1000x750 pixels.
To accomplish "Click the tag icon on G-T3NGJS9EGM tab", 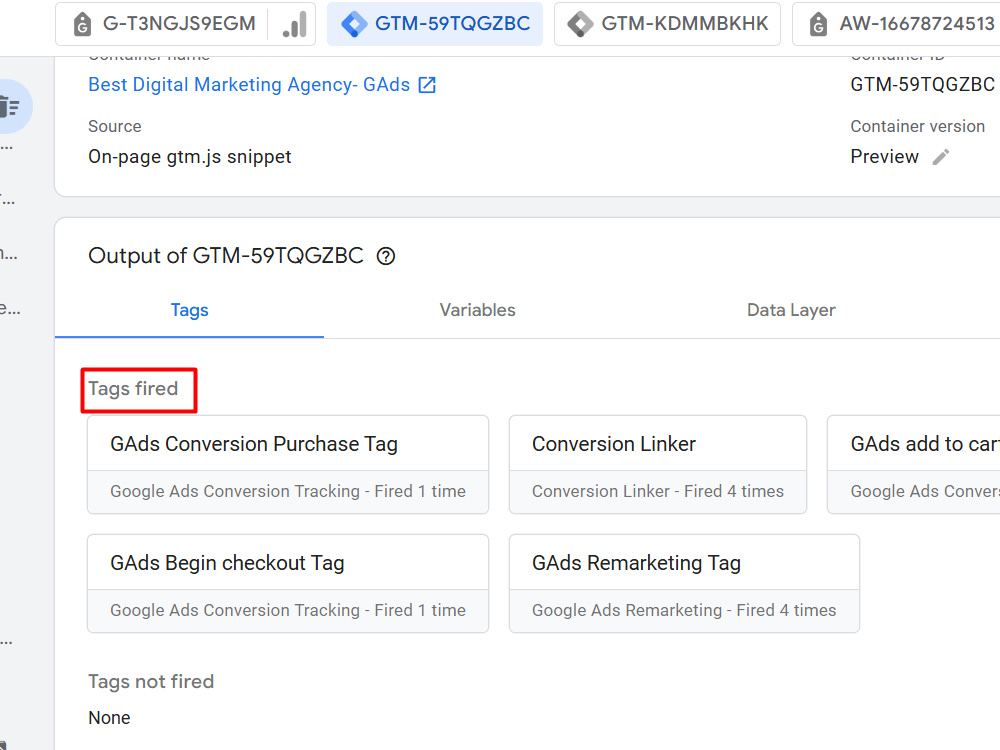I will click(x=82, y=24).
